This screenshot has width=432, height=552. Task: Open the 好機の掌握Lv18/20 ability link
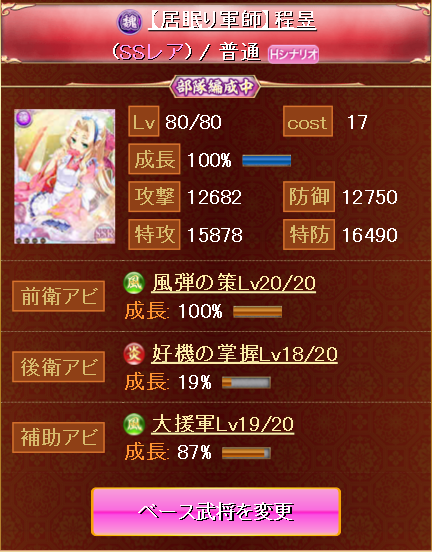click(x=245, y=354)
